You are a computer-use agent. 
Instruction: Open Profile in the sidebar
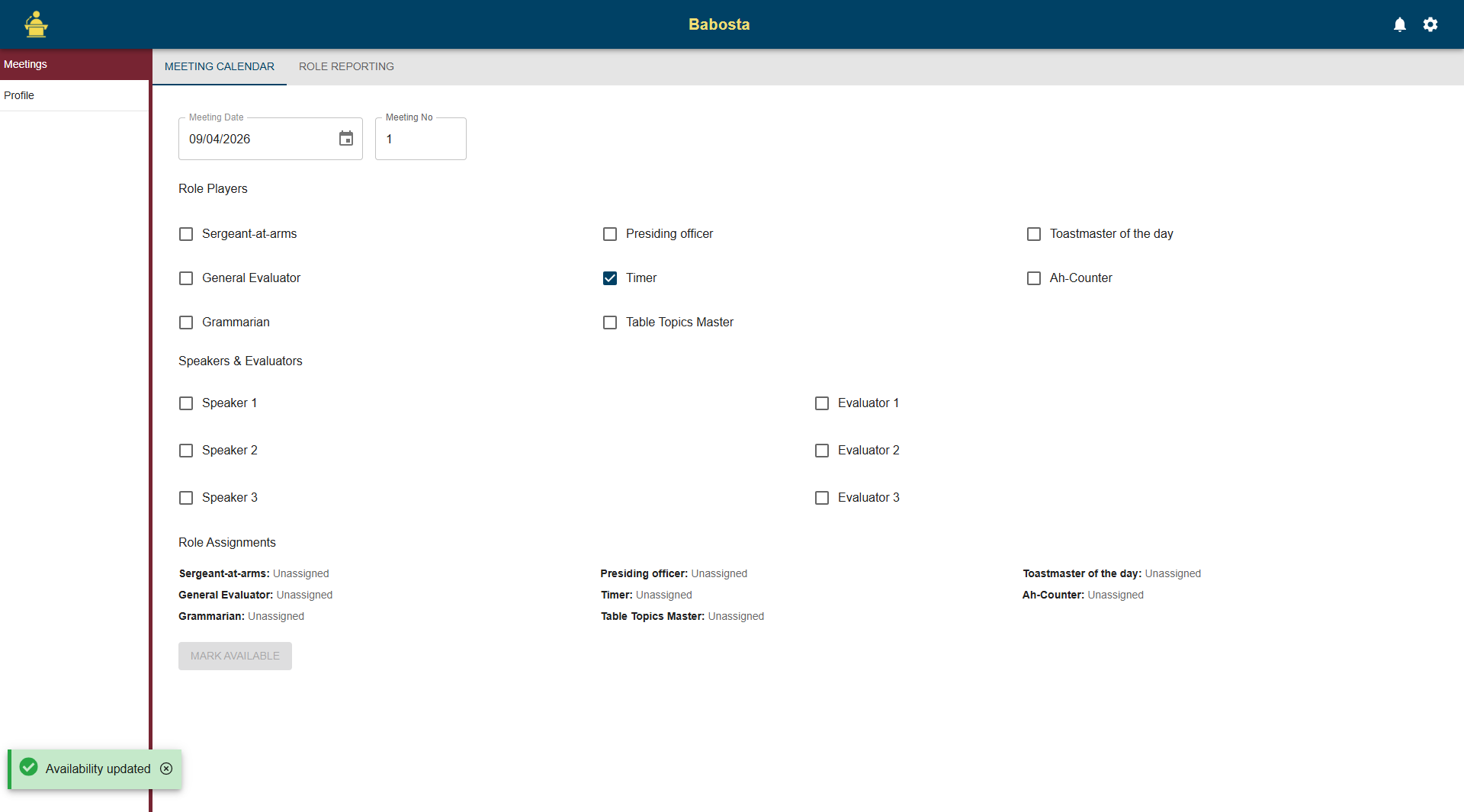point(75,95)
